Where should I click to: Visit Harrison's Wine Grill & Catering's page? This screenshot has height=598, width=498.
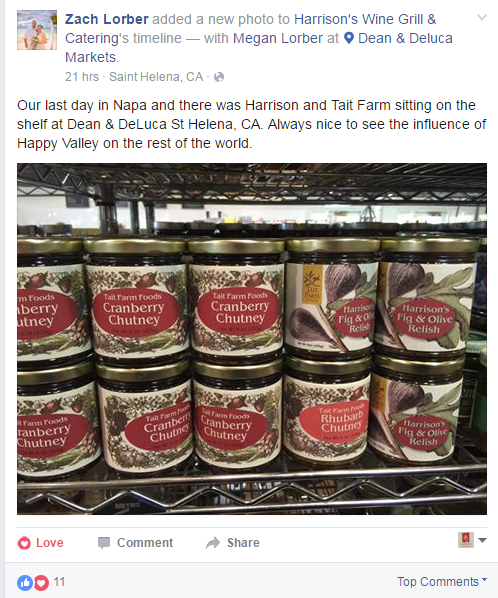pos(251,29)
